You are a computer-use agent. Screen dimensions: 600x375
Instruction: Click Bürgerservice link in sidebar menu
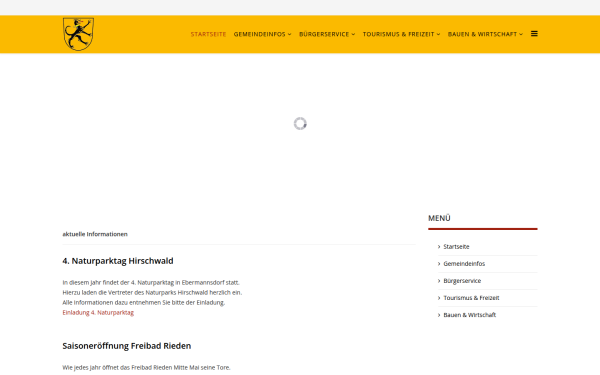pyautogui.click(x=462, y=281)
